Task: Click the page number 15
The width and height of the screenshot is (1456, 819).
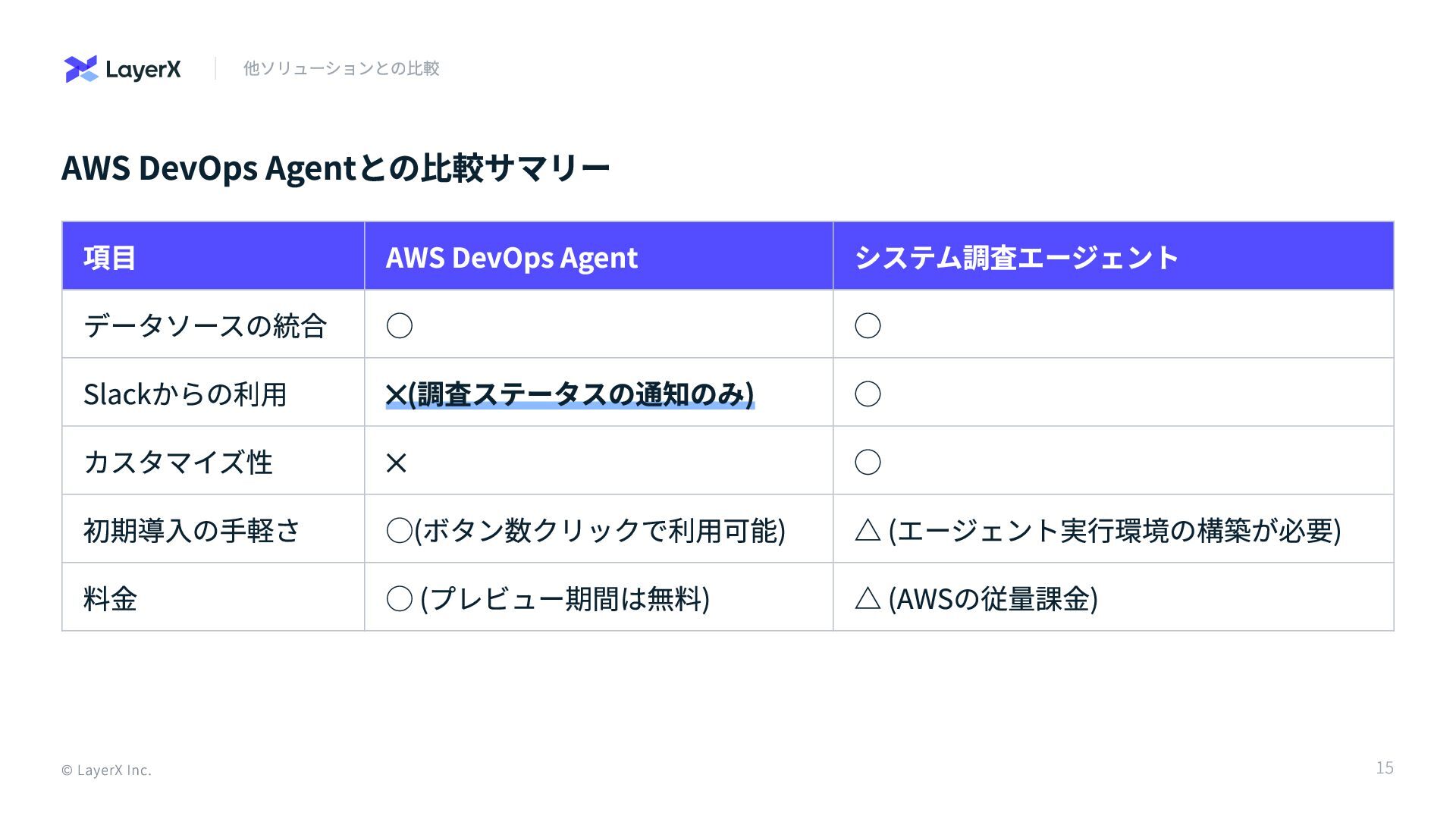Action: 1385,768
